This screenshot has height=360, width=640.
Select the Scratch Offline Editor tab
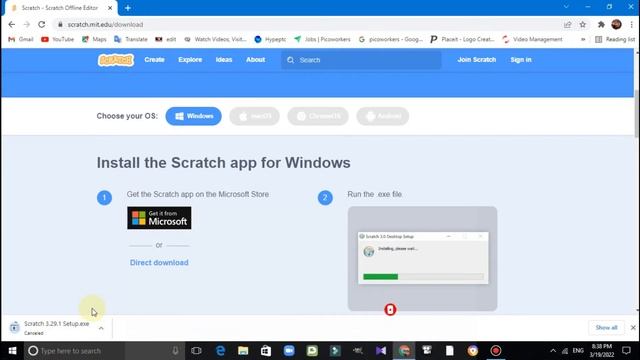click(x=61, y=8)
